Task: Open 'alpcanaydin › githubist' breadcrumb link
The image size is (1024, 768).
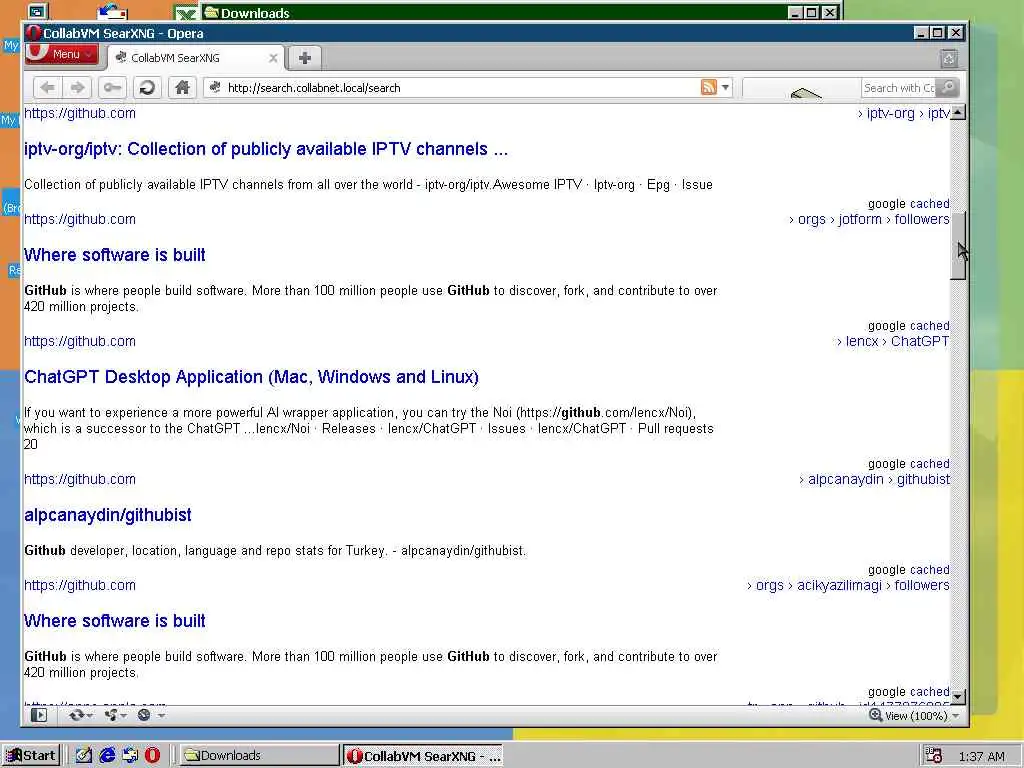Action: click(x=875, y=479)
